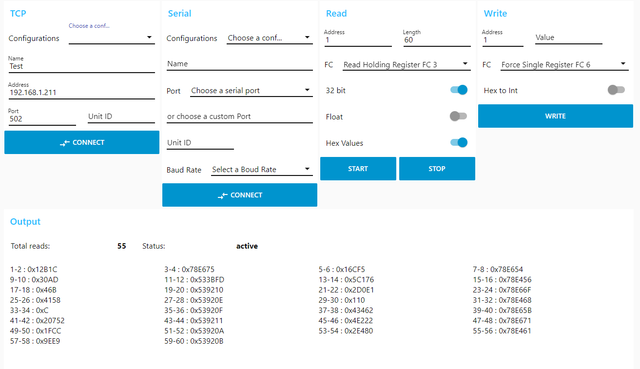Select output row 49-50 : 0x1FCC
Image resolution: width=640 pixels, height=369 pixels.
click(36, 331)
